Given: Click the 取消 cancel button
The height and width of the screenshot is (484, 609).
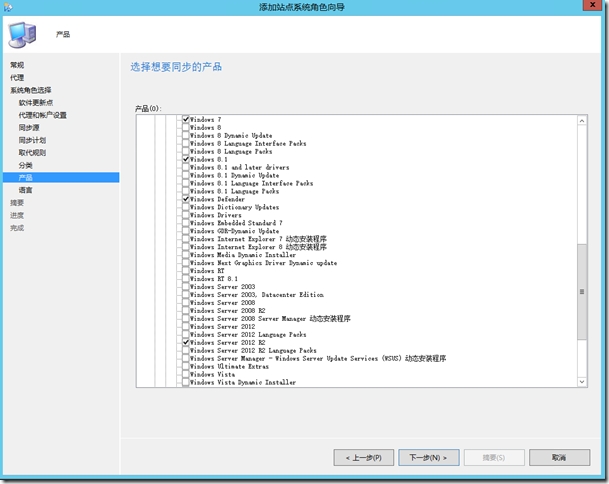Looking at the screenshot, I should (559, 458).
